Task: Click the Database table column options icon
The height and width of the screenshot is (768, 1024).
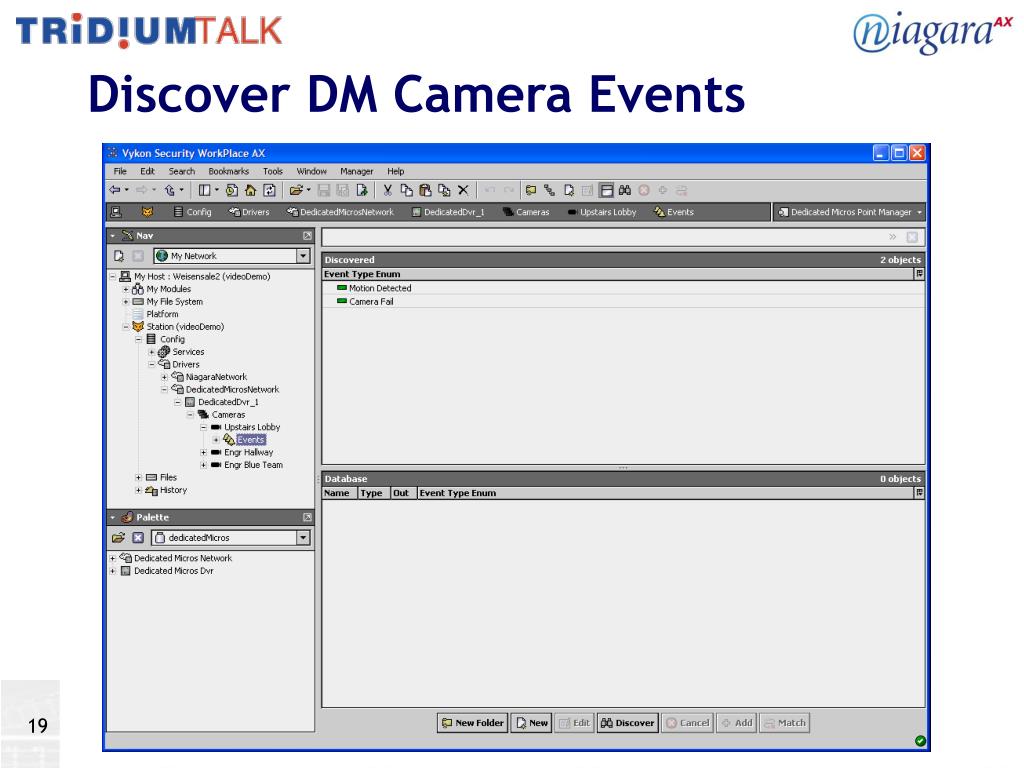Action: (919, 492)
